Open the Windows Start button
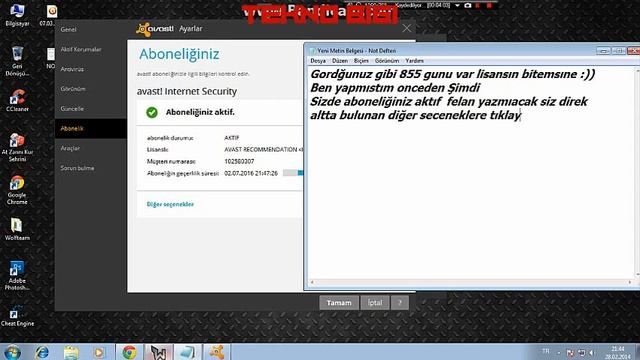640x360 pixels. (12, 352)
